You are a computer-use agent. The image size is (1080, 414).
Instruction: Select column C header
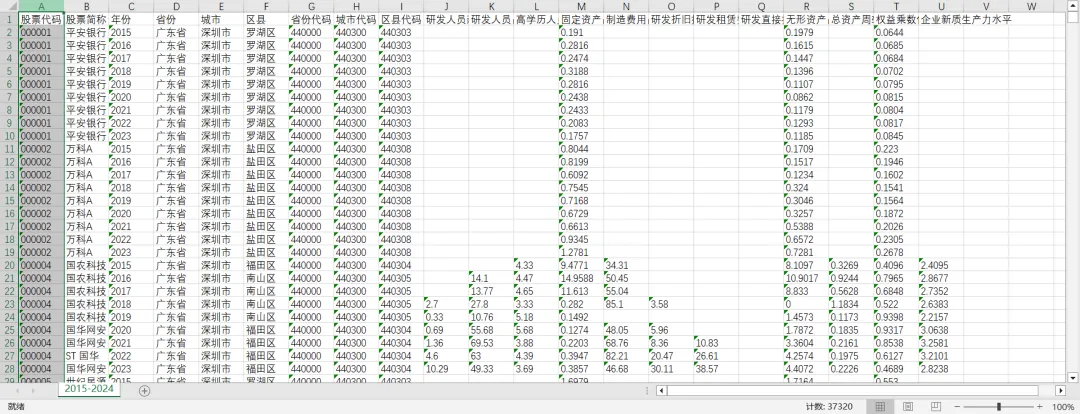(x=131, y=7)
